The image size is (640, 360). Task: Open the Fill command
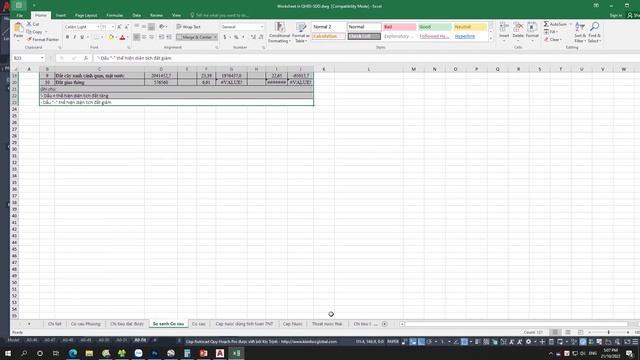coord(551,32)
